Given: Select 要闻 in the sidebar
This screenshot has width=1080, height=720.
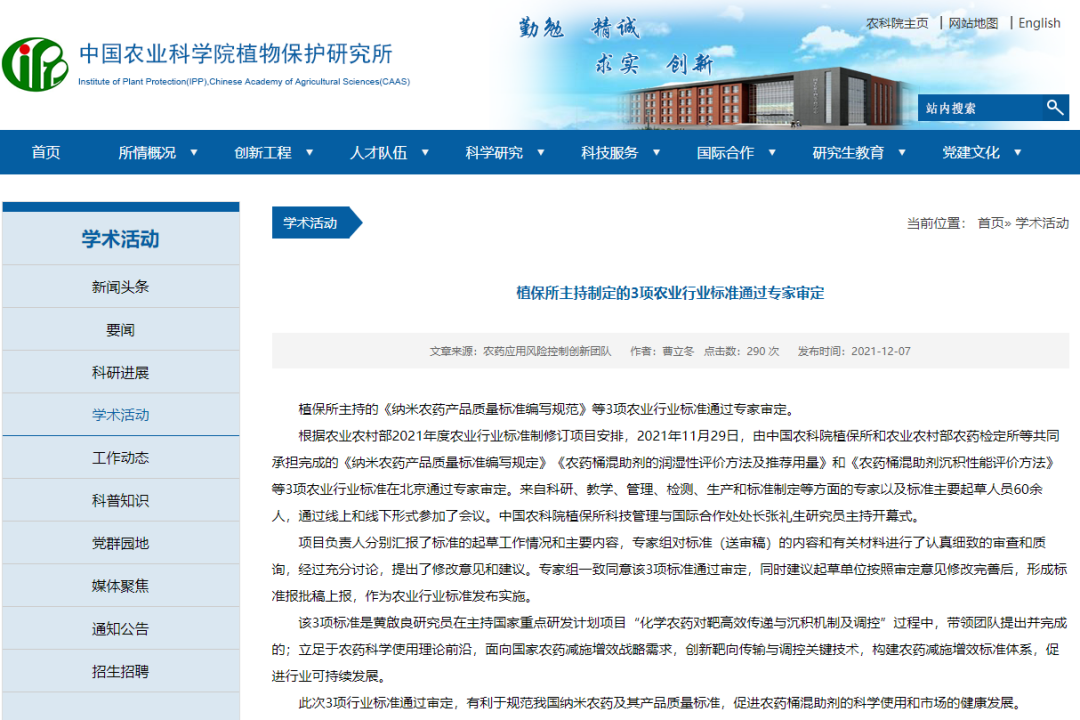Looking at the screenshot, I should click(121, 330).
